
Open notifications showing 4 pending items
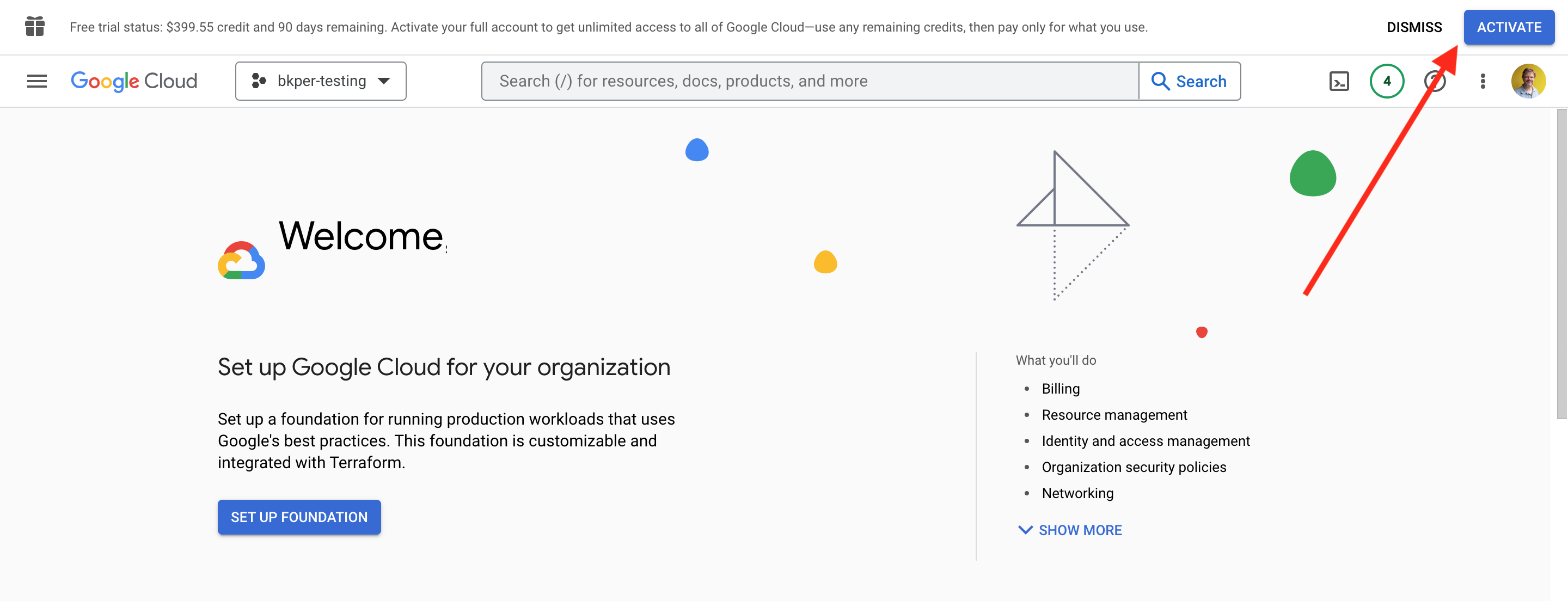[1386, 81]
